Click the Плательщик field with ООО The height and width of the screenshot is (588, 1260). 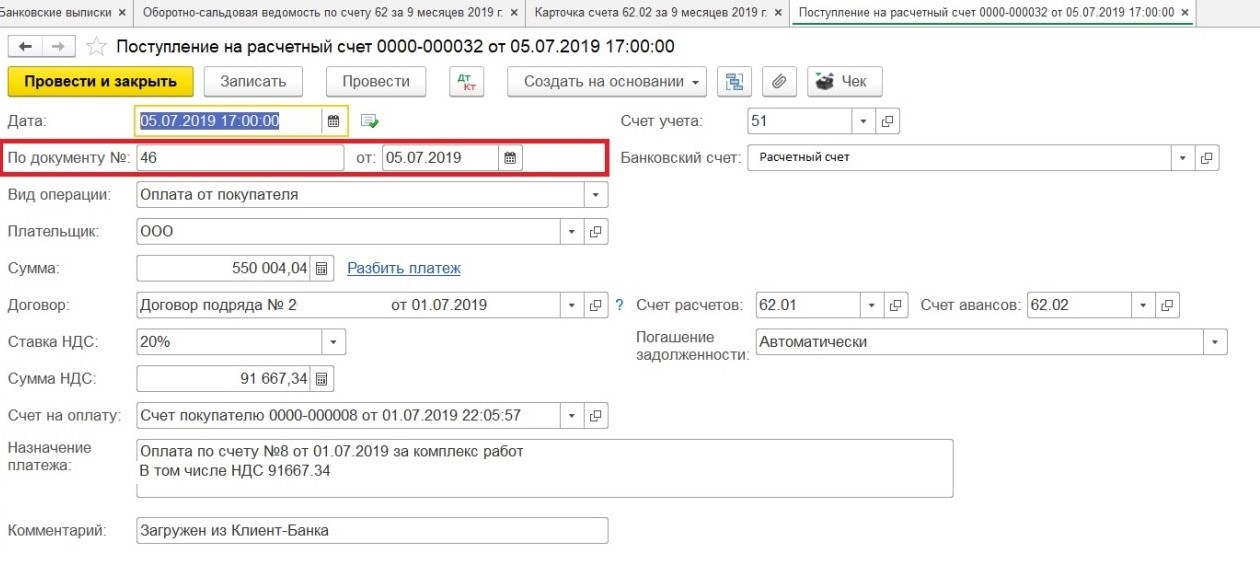pos(348,231)
